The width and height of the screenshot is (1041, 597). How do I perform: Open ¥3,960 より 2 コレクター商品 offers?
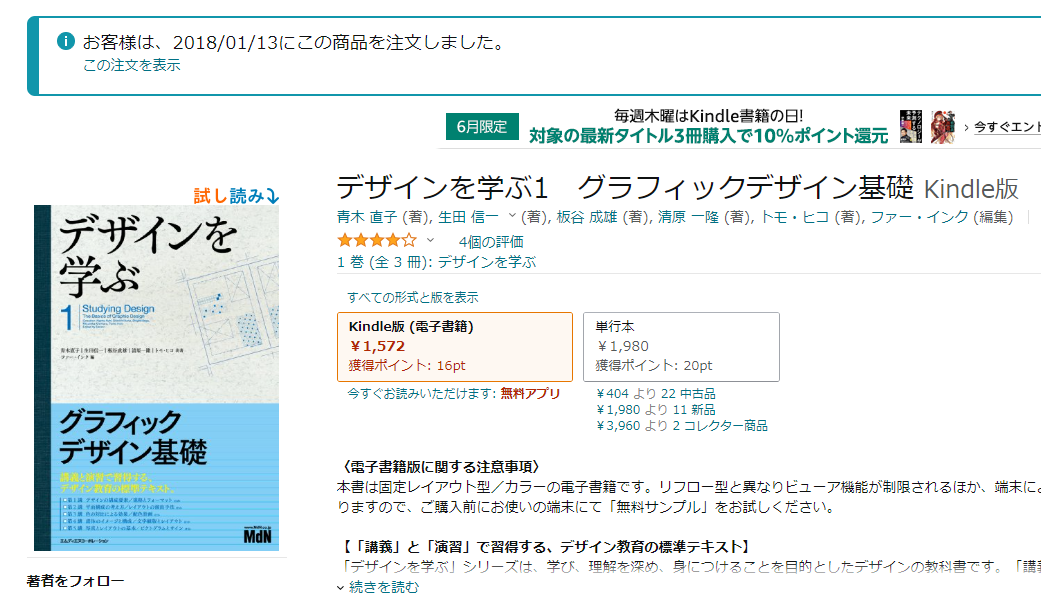[682, 426]
